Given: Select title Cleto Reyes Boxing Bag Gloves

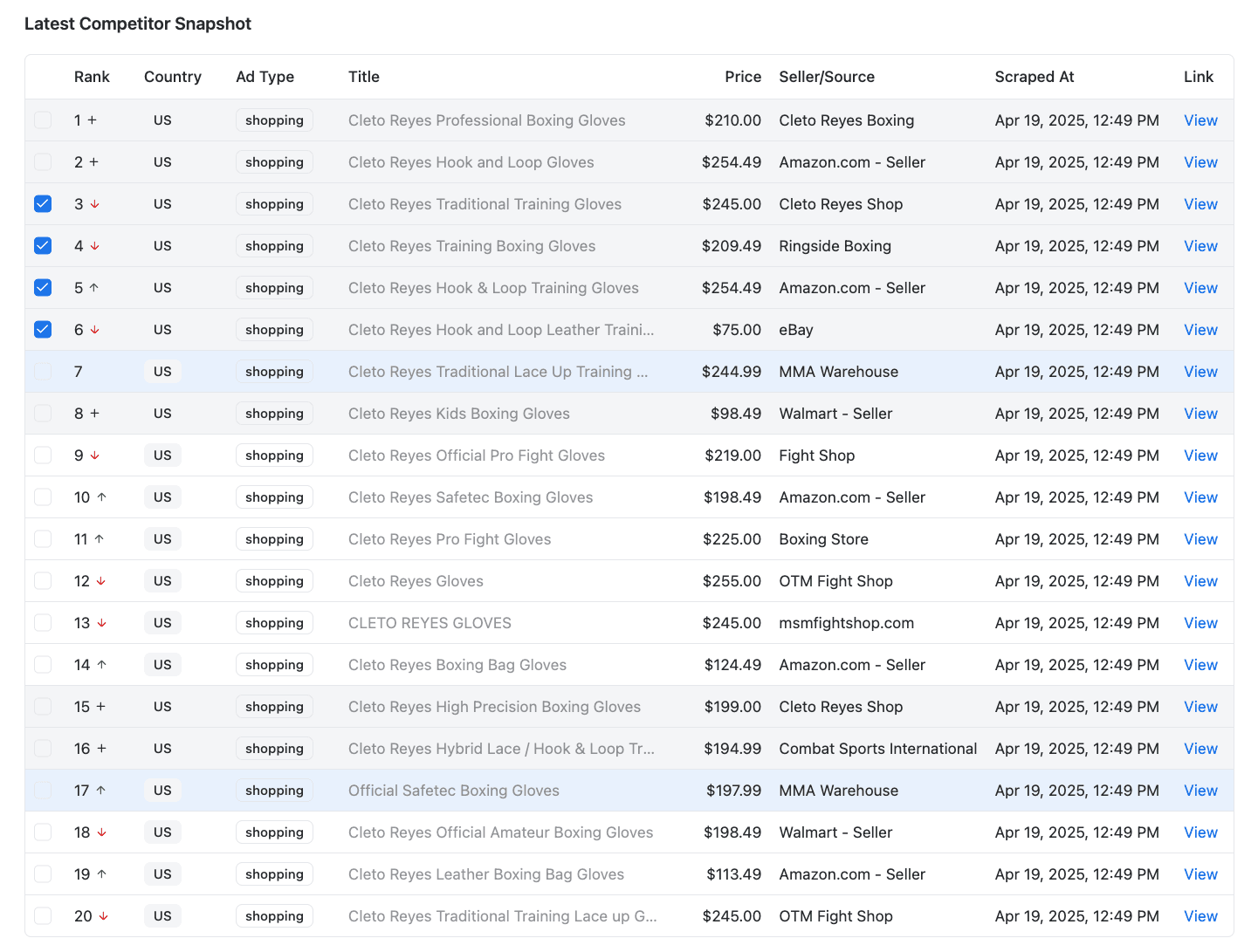Looking at the screenshot, I should (457, 665).
